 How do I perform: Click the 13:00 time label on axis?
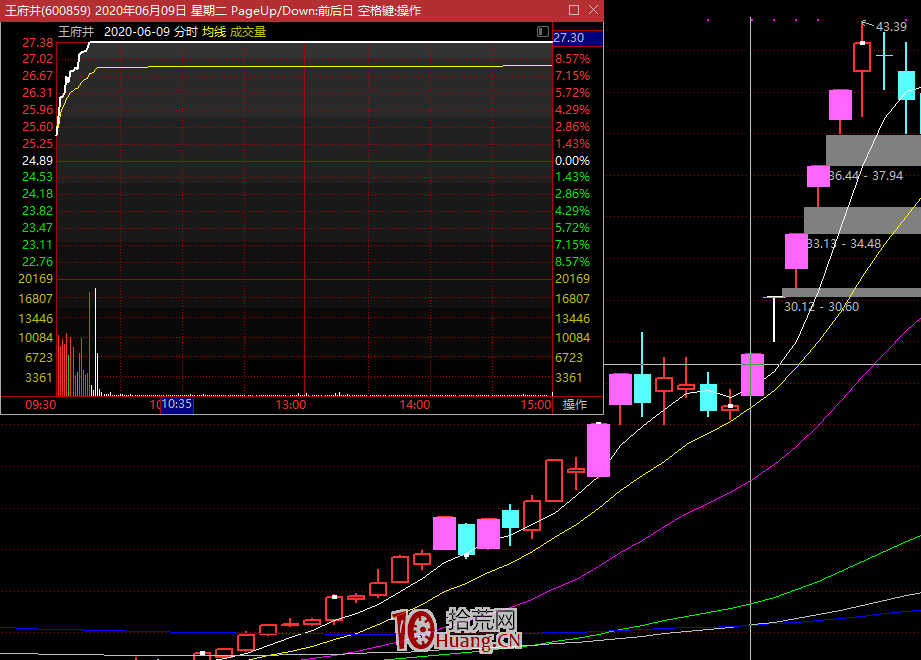tap(291, 405)
